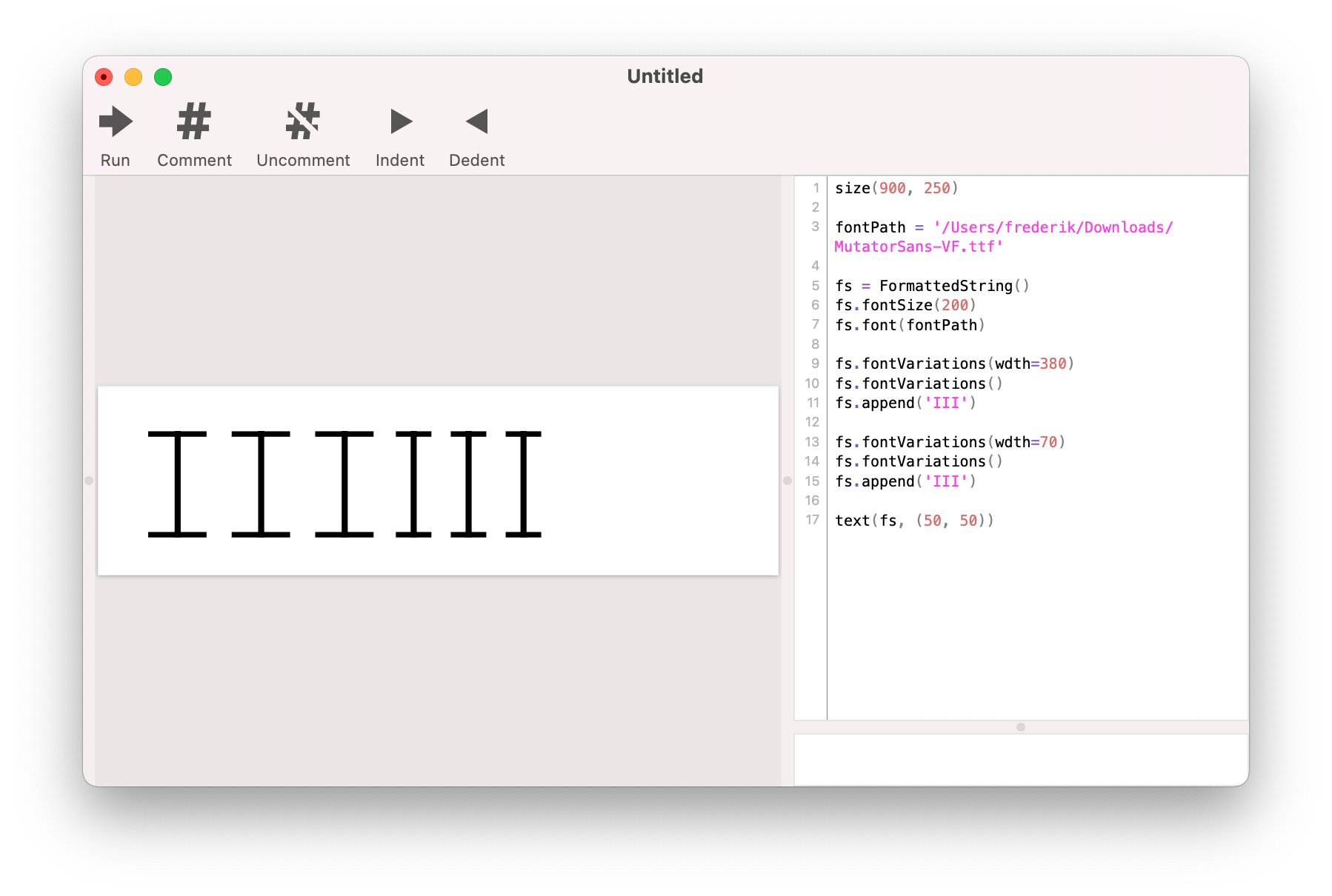The height and width of the screenshot is (896, 1332).
Task: Click the line fs.fontVariations(wdth=380)
Action: [954, 364]
